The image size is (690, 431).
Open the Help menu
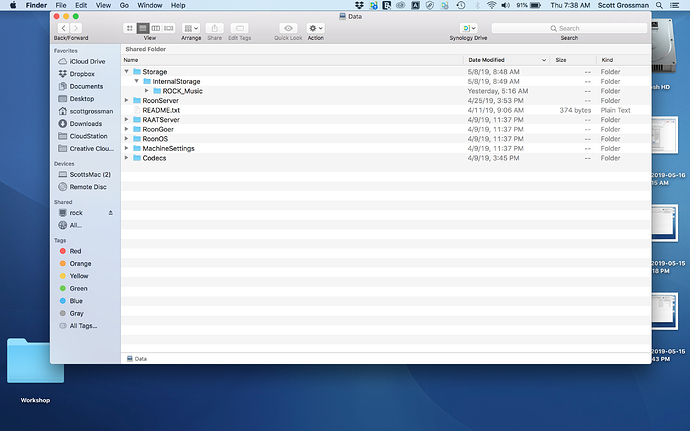[178, 5]
